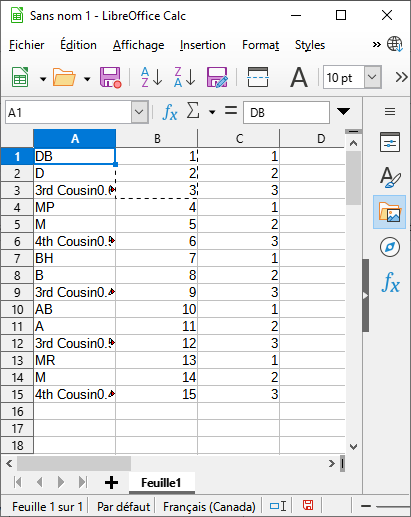This screenshot has height=517, width=411.
Task: Go to first sheet tab navigation icon
Action: [x=18, y=482]
